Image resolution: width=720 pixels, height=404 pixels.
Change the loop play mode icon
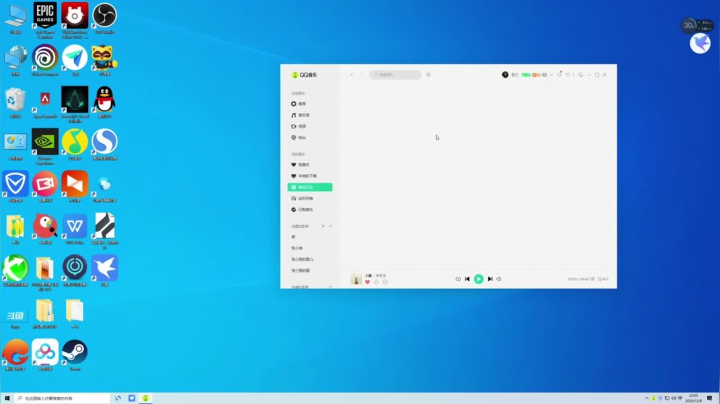click(458, 279)
